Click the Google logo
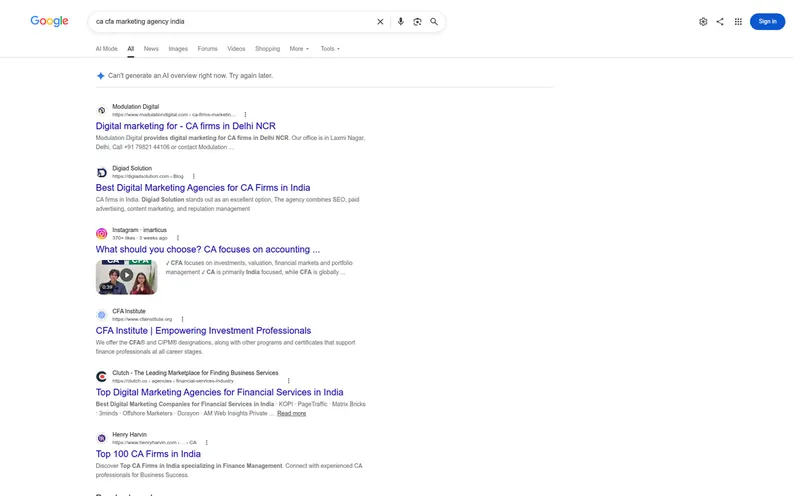This screenshot has height=496, width=800. coord(49,21)
